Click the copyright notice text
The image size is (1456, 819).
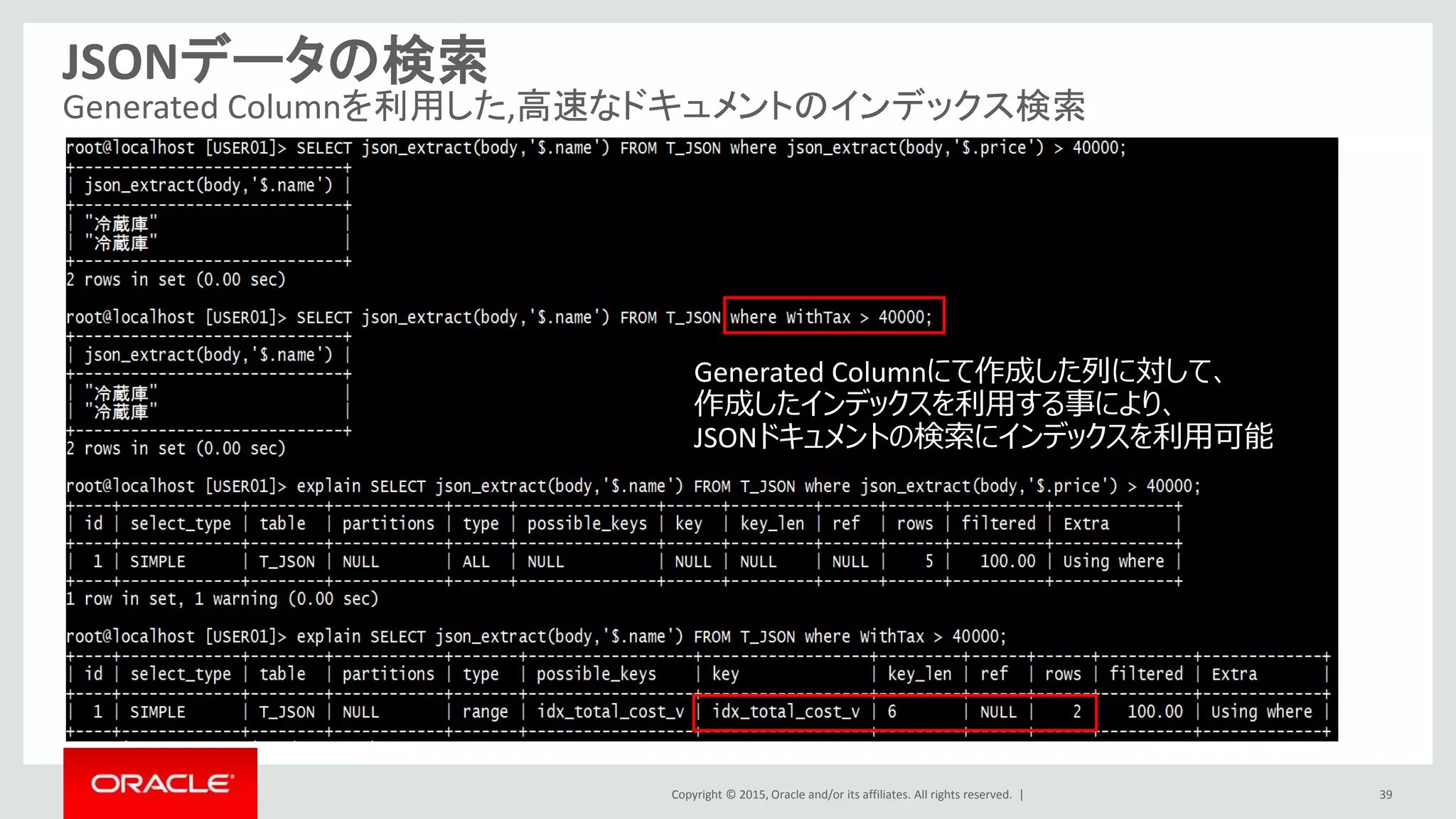(x=841, y=795)
